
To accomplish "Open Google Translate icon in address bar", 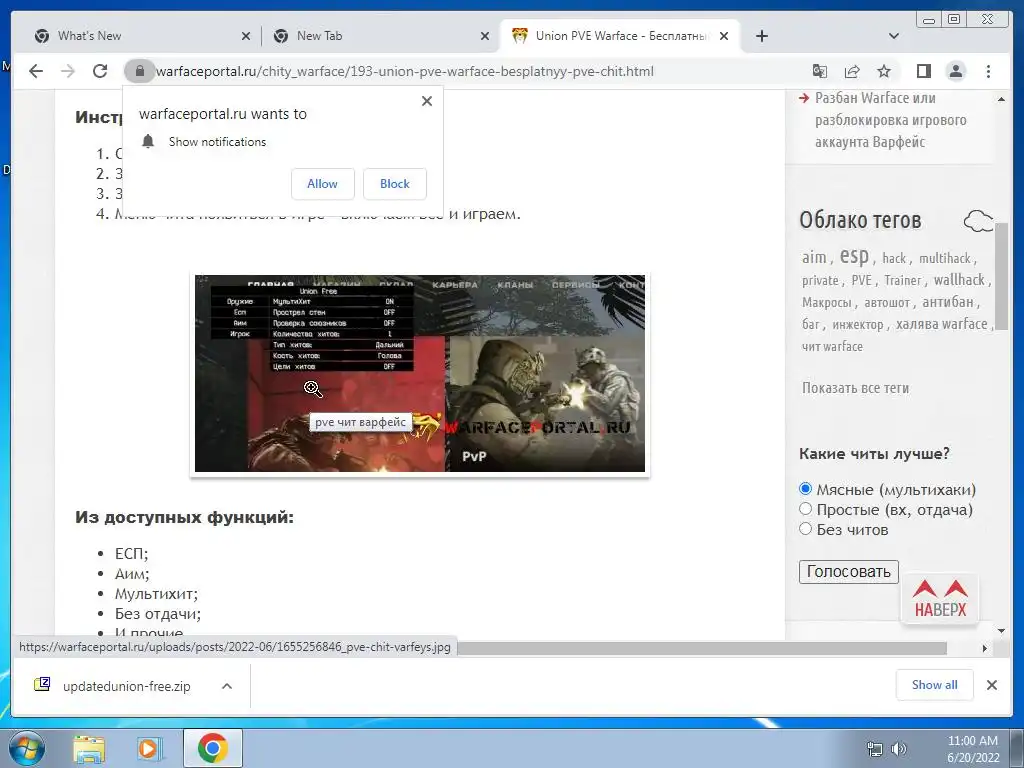I will 820,71.
